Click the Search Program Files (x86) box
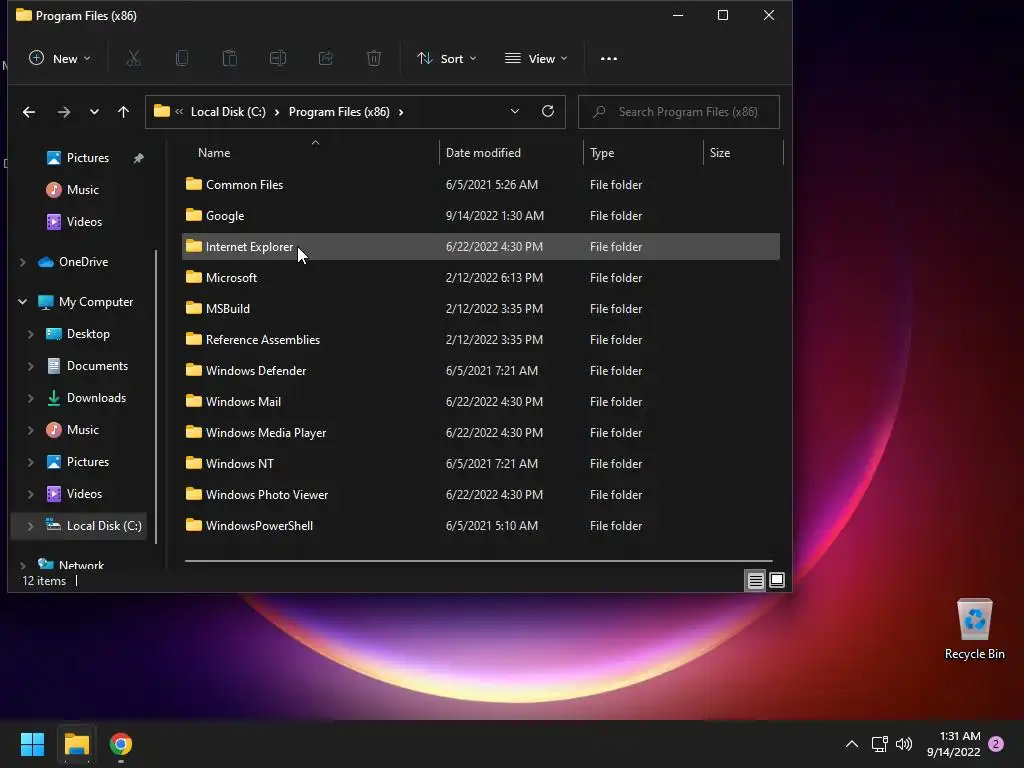The height and width of the screenshot is (768, 1024). [x=679, y=112]
